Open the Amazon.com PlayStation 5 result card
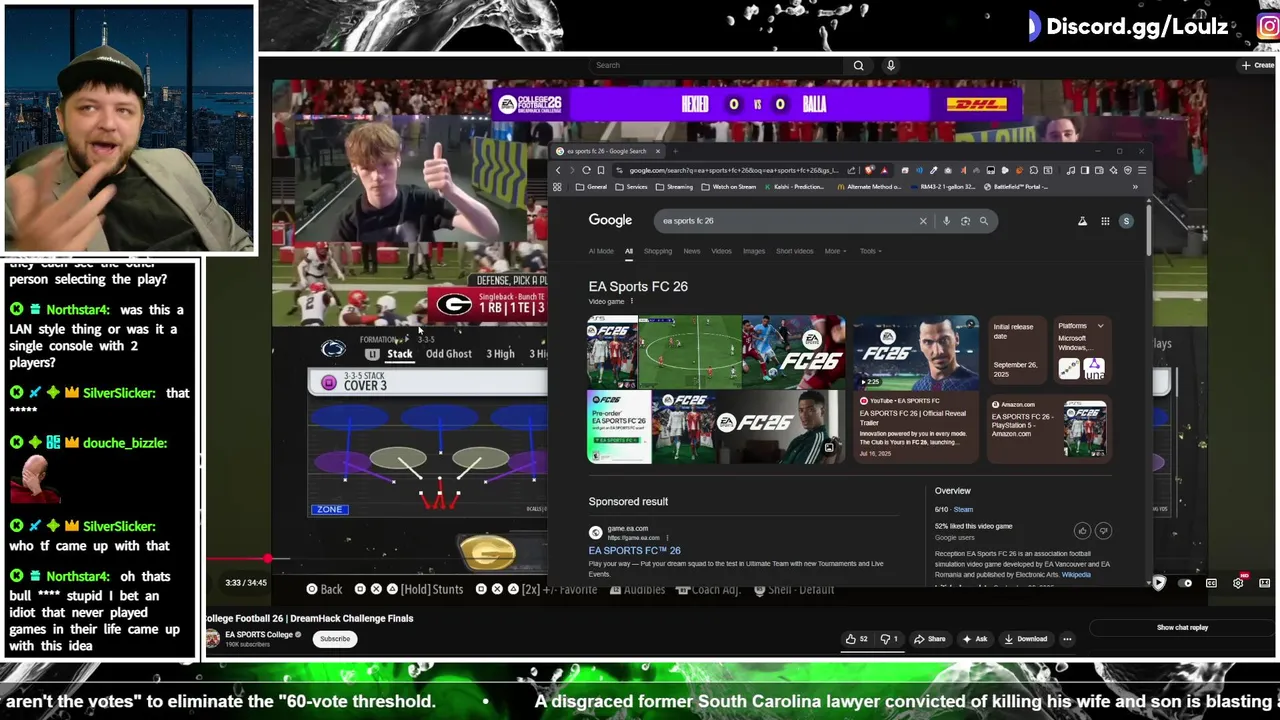Viewport: 1280px width, 720px height. pyautogui.click(x=1048, y=428)
